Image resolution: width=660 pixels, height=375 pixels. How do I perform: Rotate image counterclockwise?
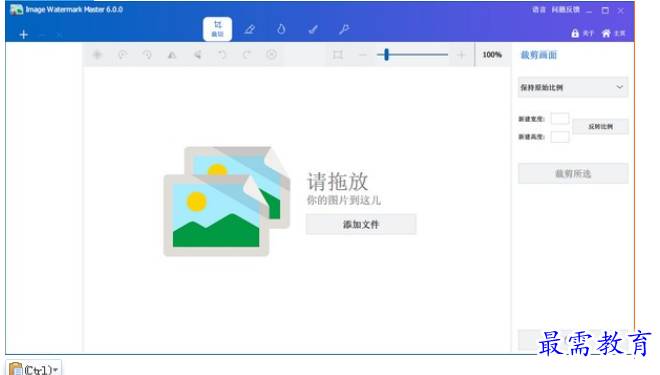click(x=122, y=55)
